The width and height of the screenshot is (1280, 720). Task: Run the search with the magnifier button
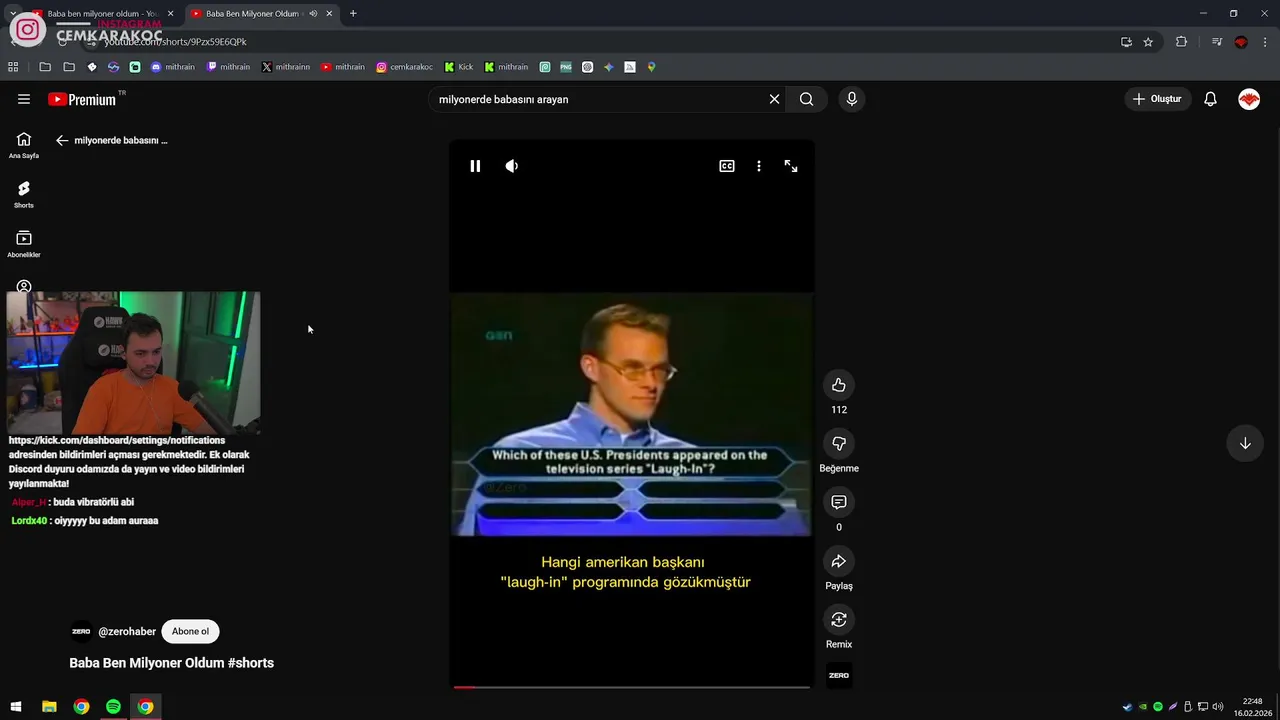click(x=806, y=99)
